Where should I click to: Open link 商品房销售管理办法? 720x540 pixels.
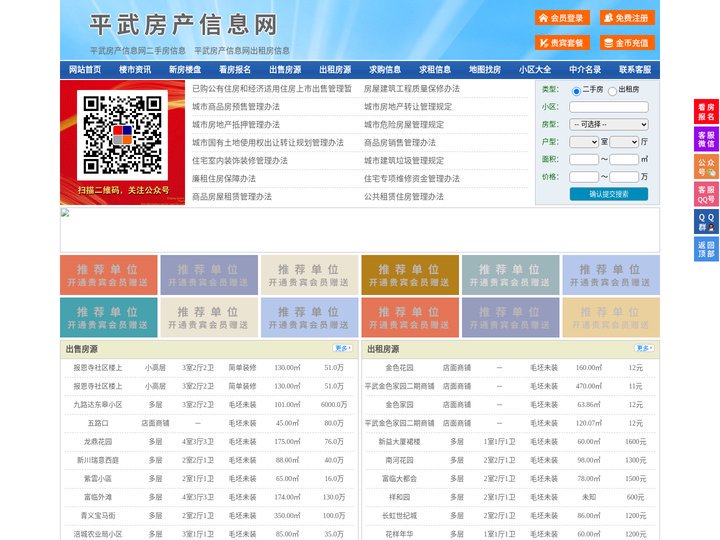point(400,143)
